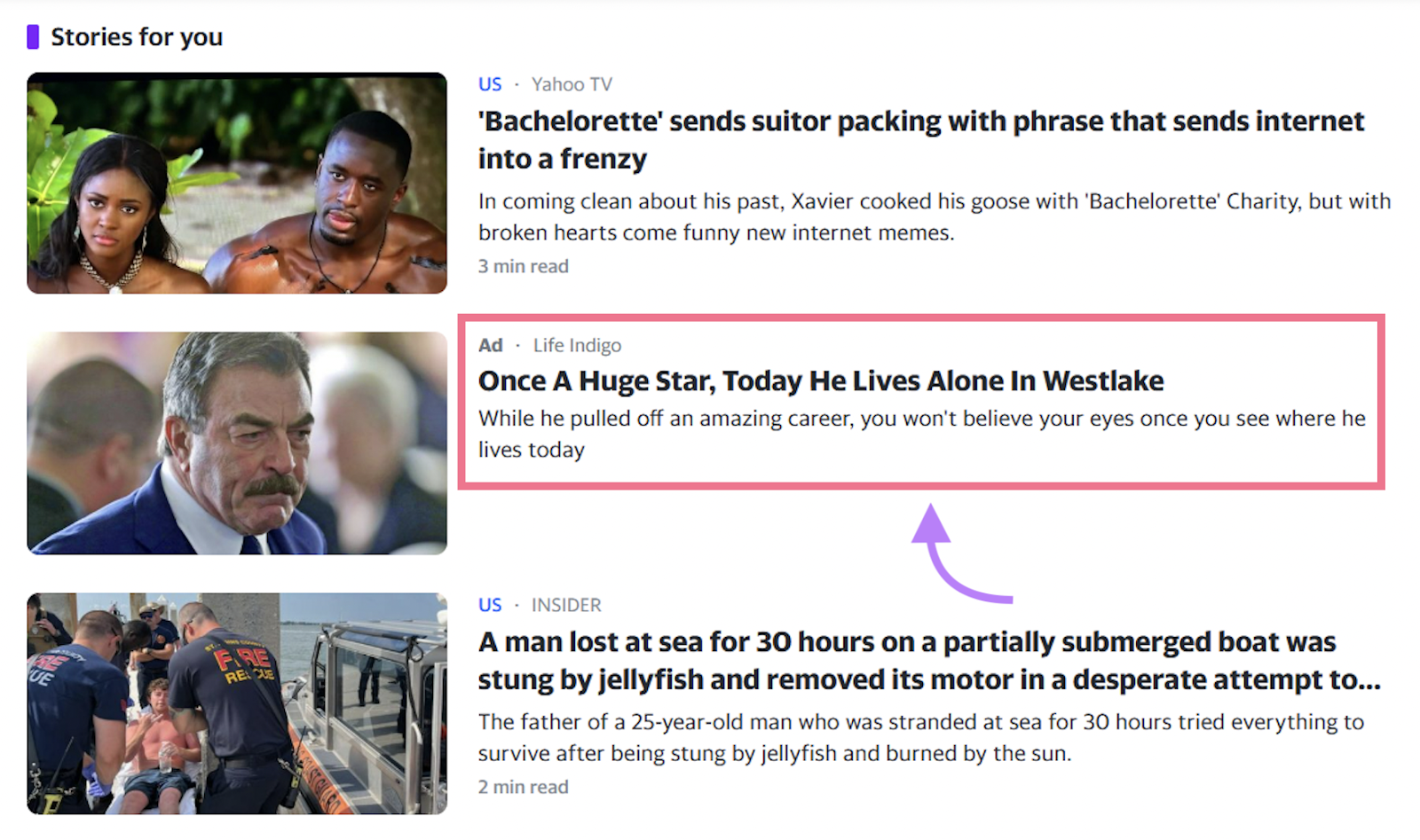
Task: Click the 2 min read indicator
Action: coord(523,787)
